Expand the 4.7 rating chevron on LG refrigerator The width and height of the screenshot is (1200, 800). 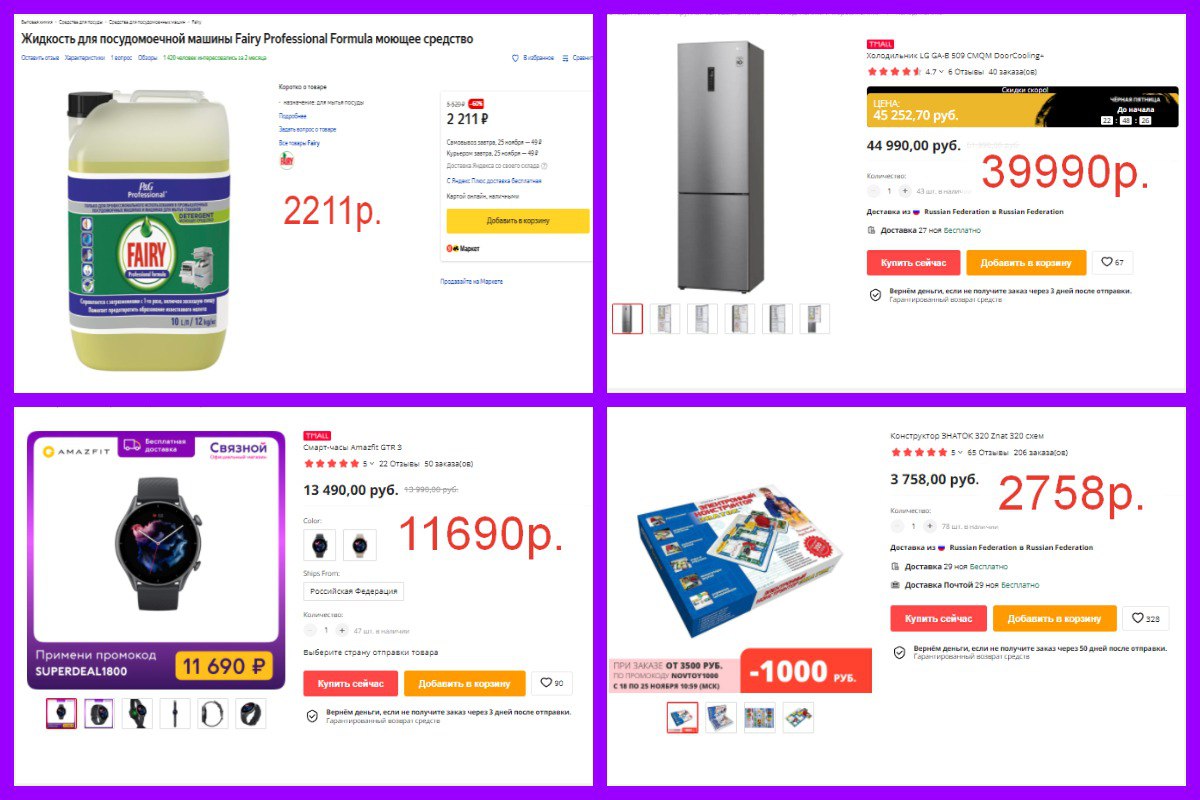942,72
